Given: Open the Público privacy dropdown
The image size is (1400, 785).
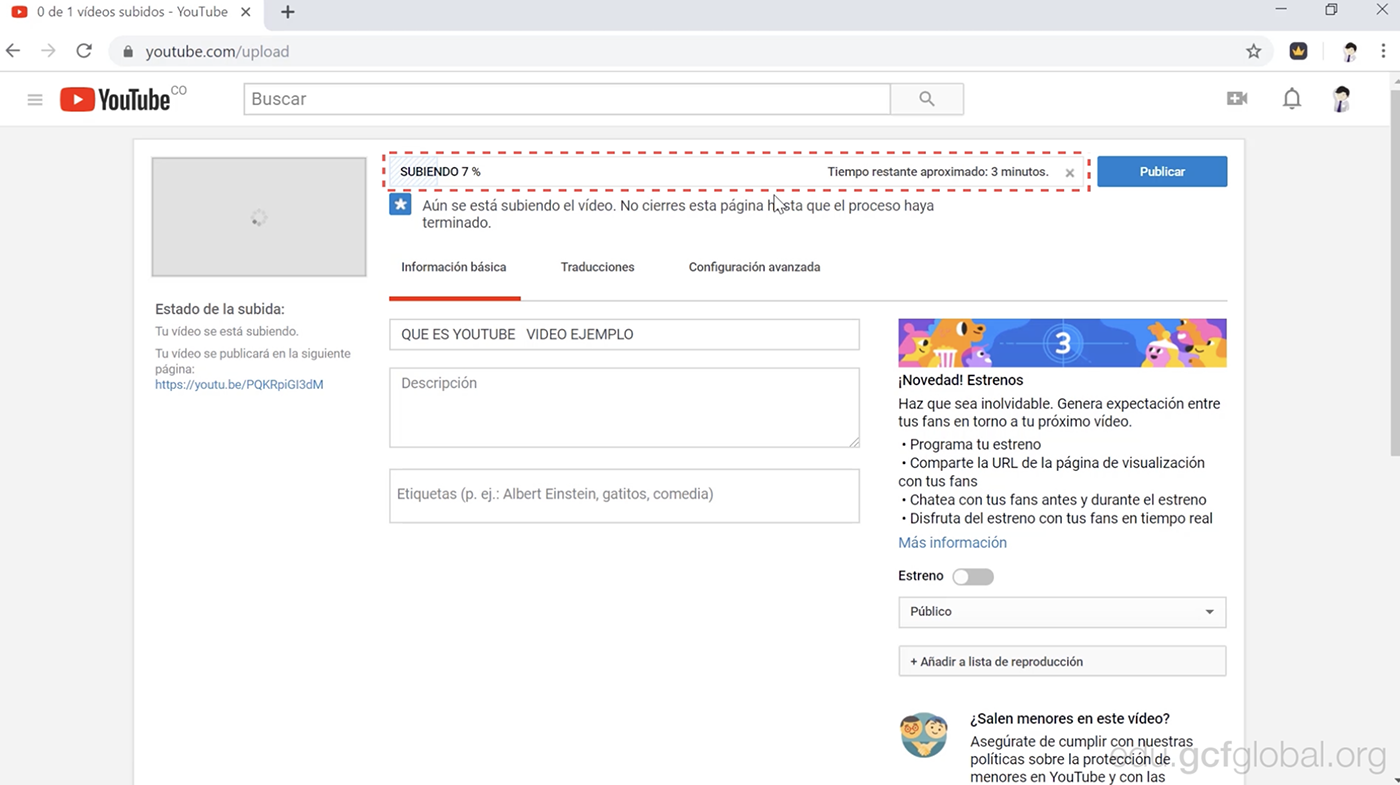Looking at the screenshot, I should pyautogui.click(x=1062, y=612).
